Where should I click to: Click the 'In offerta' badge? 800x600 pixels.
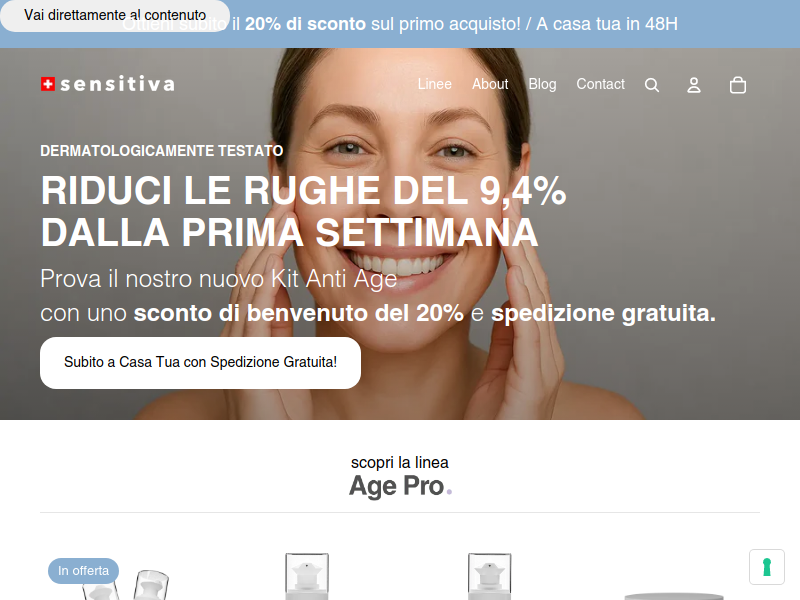83,570
